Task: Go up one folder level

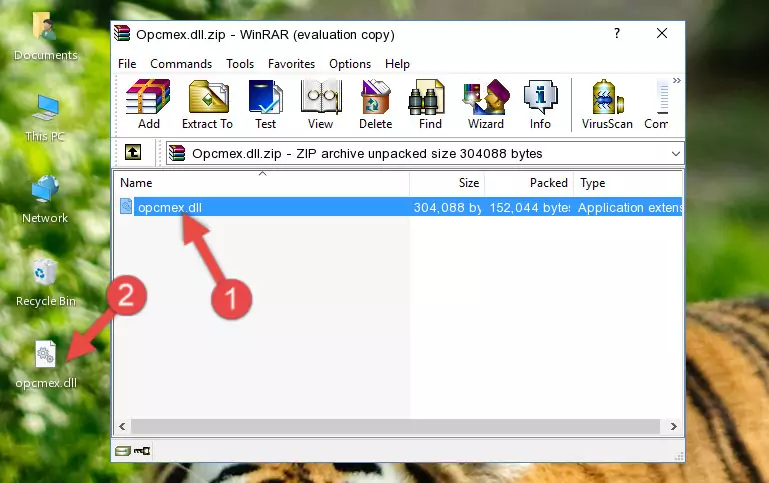Action: [x=133, y=153]
